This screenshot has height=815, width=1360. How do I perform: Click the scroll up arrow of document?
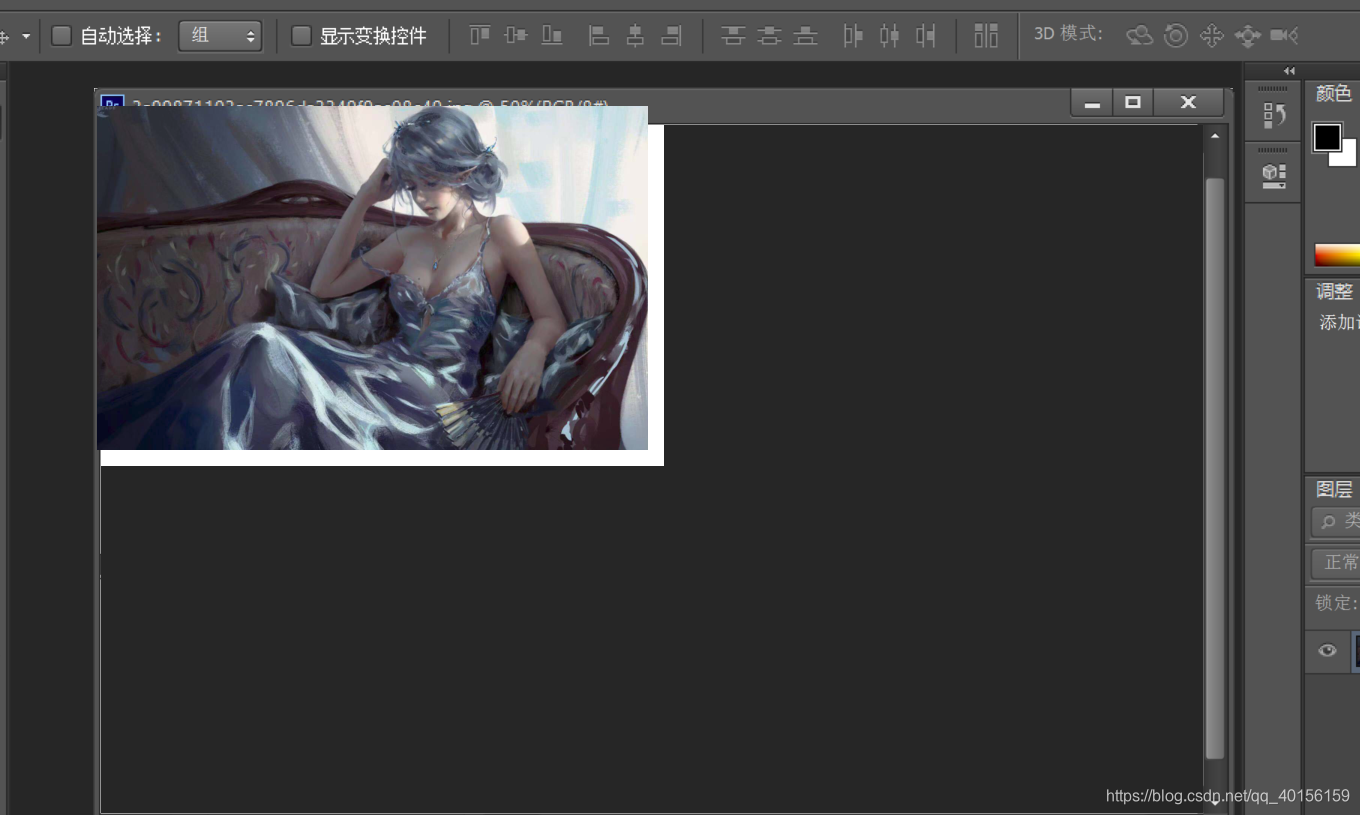pos(1215,136)
